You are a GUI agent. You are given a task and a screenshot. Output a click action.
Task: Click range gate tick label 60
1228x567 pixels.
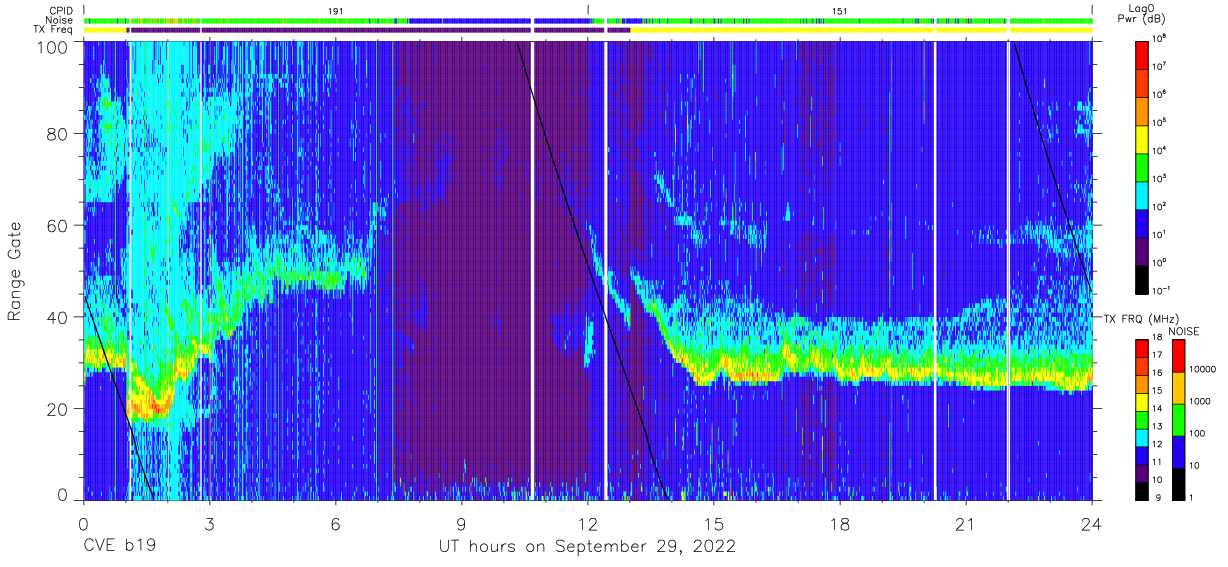coord(57,226)
